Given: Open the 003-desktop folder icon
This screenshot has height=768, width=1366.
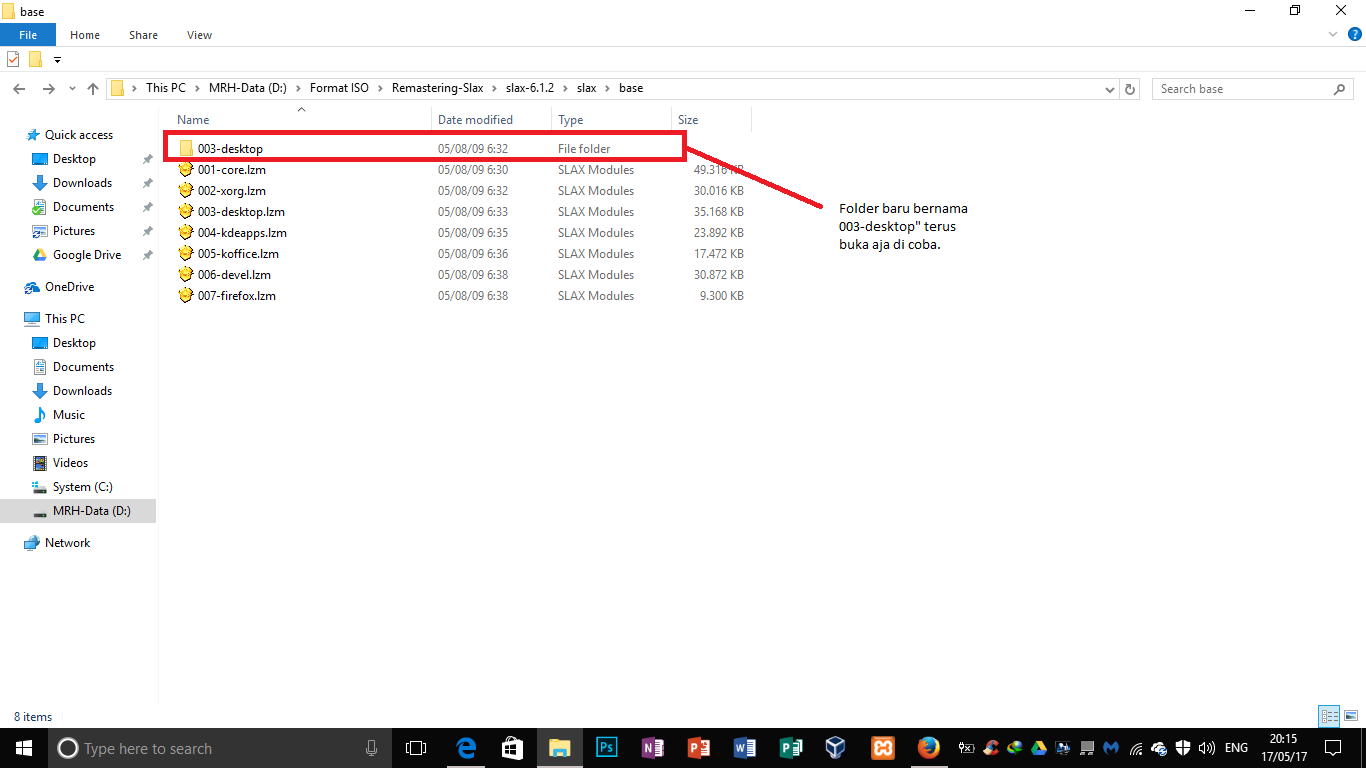Looking at the screenshot, I should (x=186, y=149).
